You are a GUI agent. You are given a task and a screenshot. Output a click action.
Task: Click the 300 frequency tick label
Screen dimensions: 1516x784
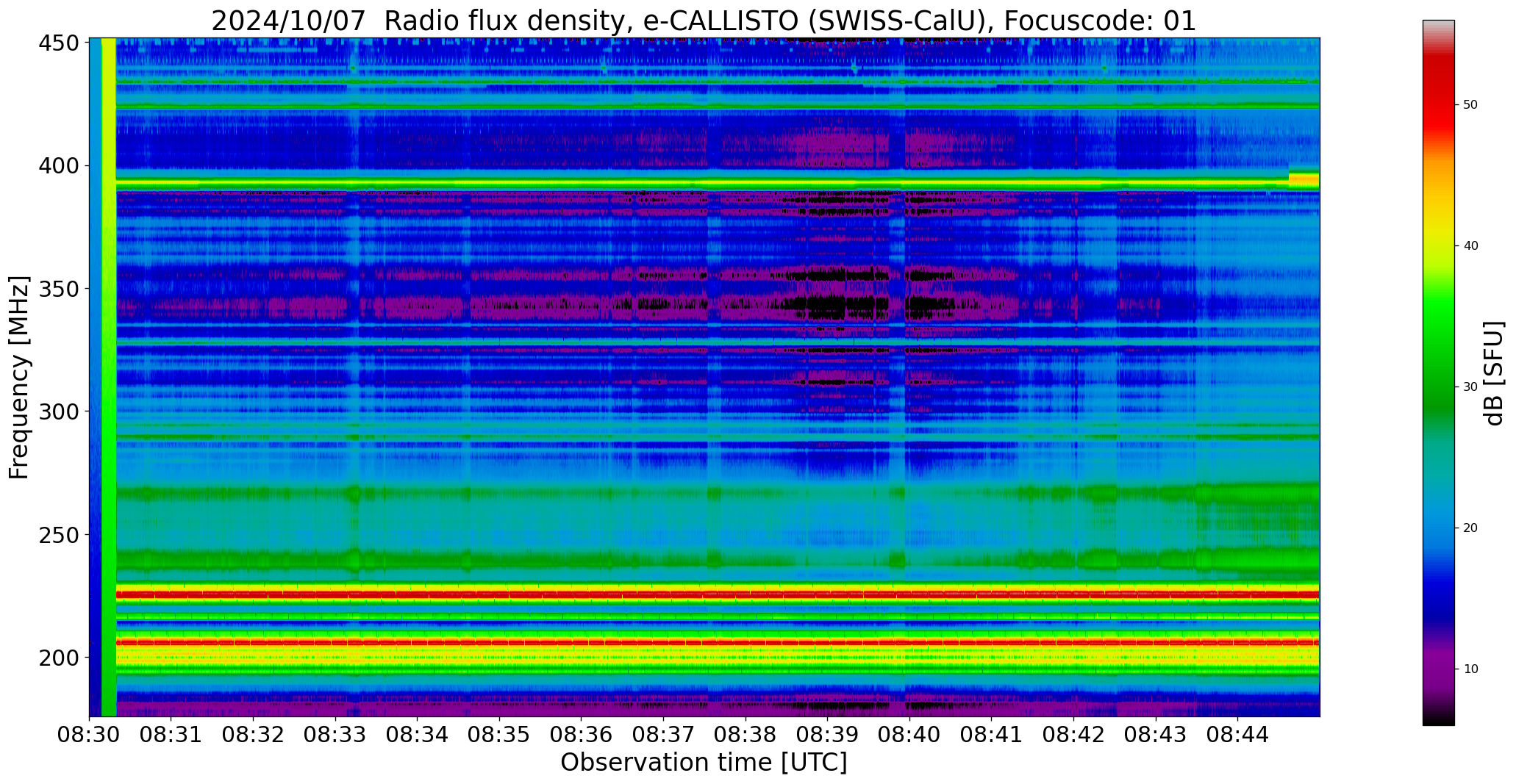click(59, 411)
